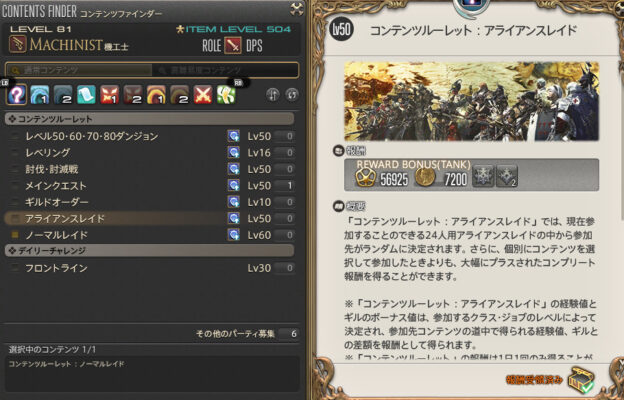624x400 pixels.
Task: Open the first red Trials category icon
Action: pos(109,95)
